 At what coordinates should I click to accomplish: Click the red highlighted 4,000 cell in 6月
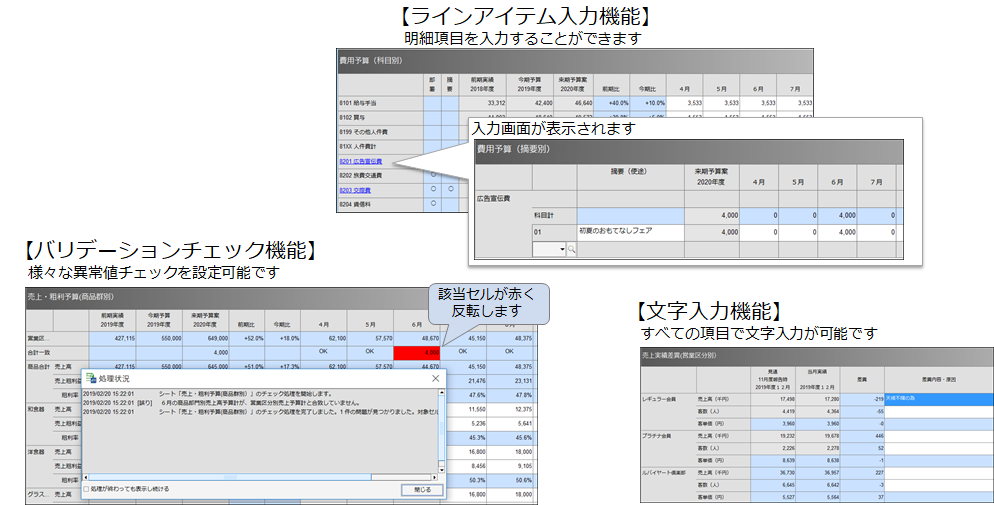(x=416, y=352)
